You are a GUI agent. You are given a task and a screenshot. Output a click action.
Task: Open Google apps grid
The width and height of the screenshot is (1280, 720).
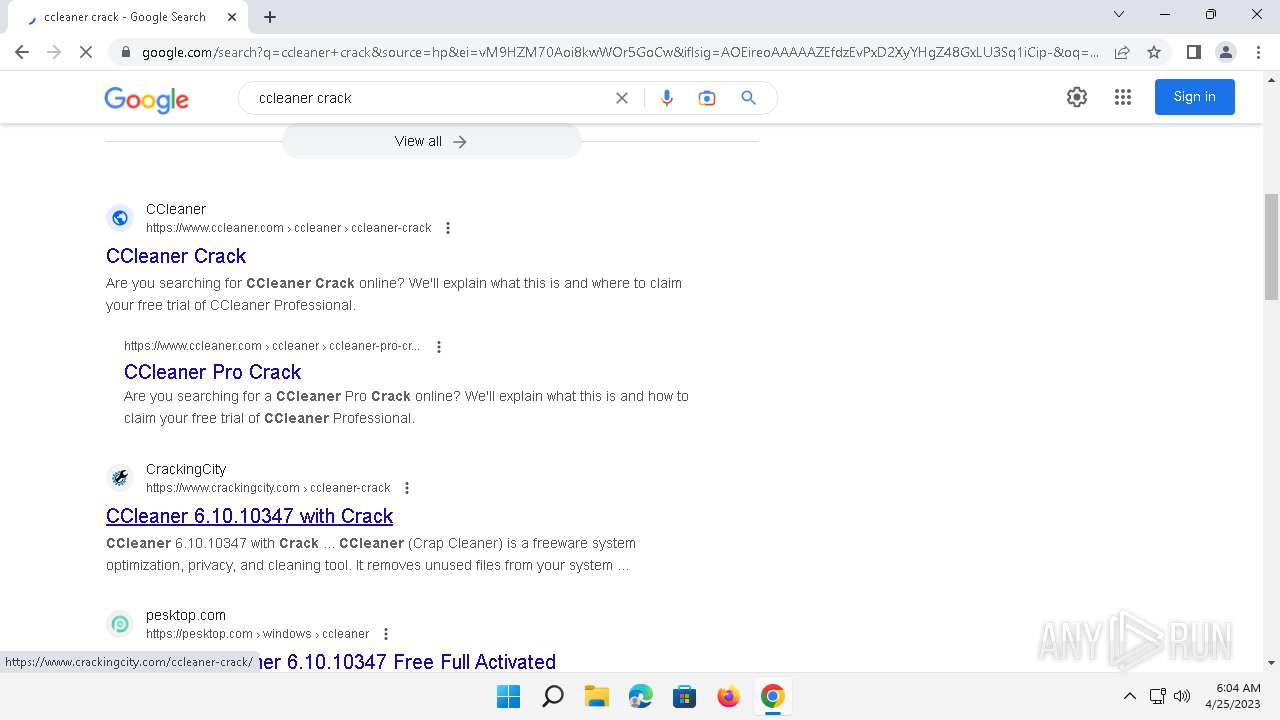1123,97
